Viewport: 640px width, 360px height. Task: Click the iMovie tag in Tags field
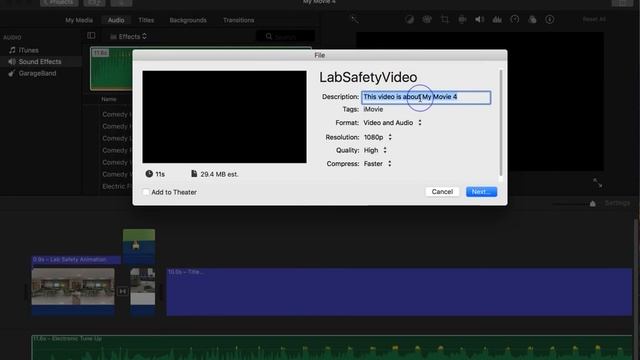(x=373, y=109)
